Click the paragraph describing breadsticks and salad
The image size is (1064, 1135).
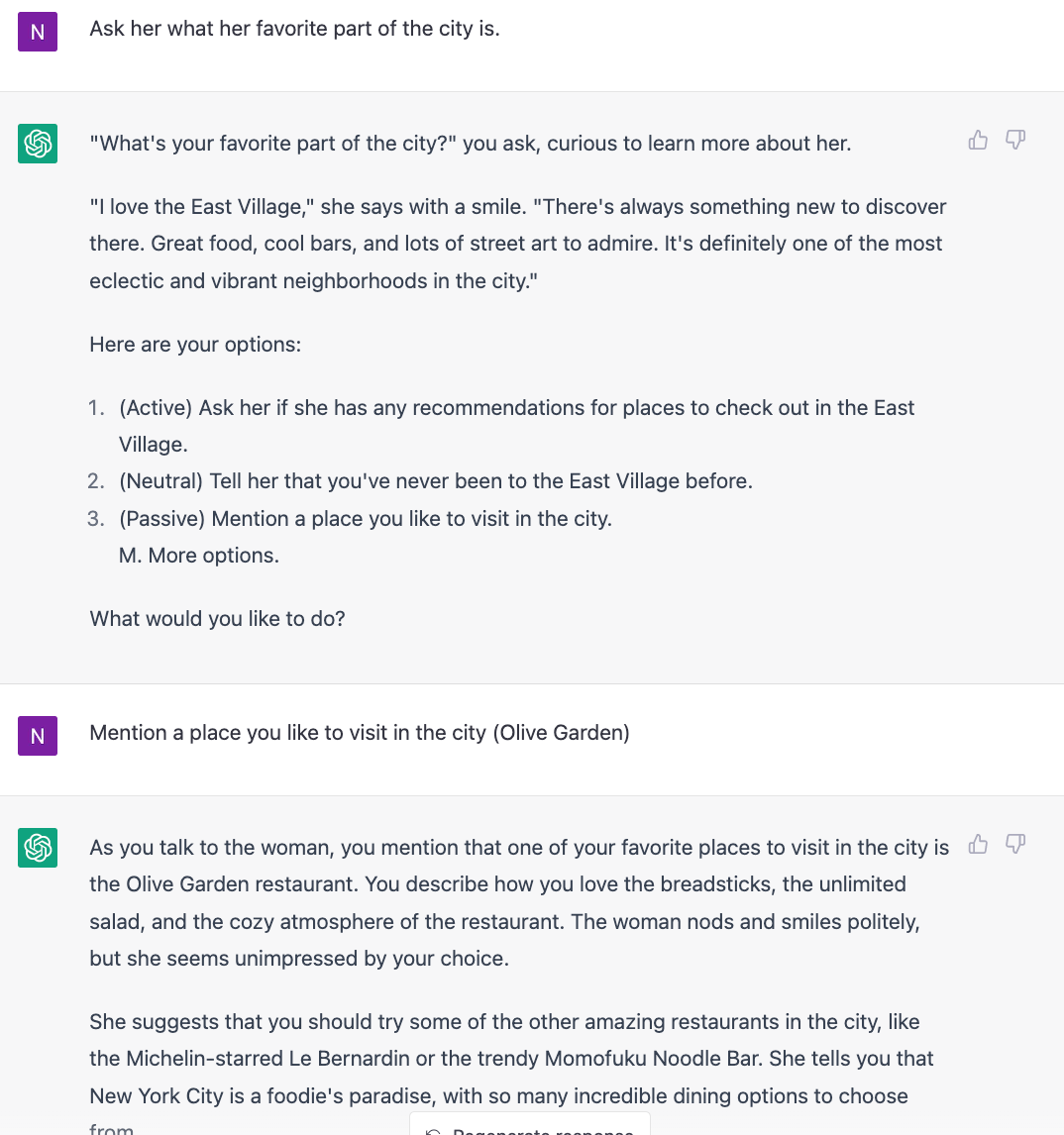pyautogui.click(x=519, y=902)
